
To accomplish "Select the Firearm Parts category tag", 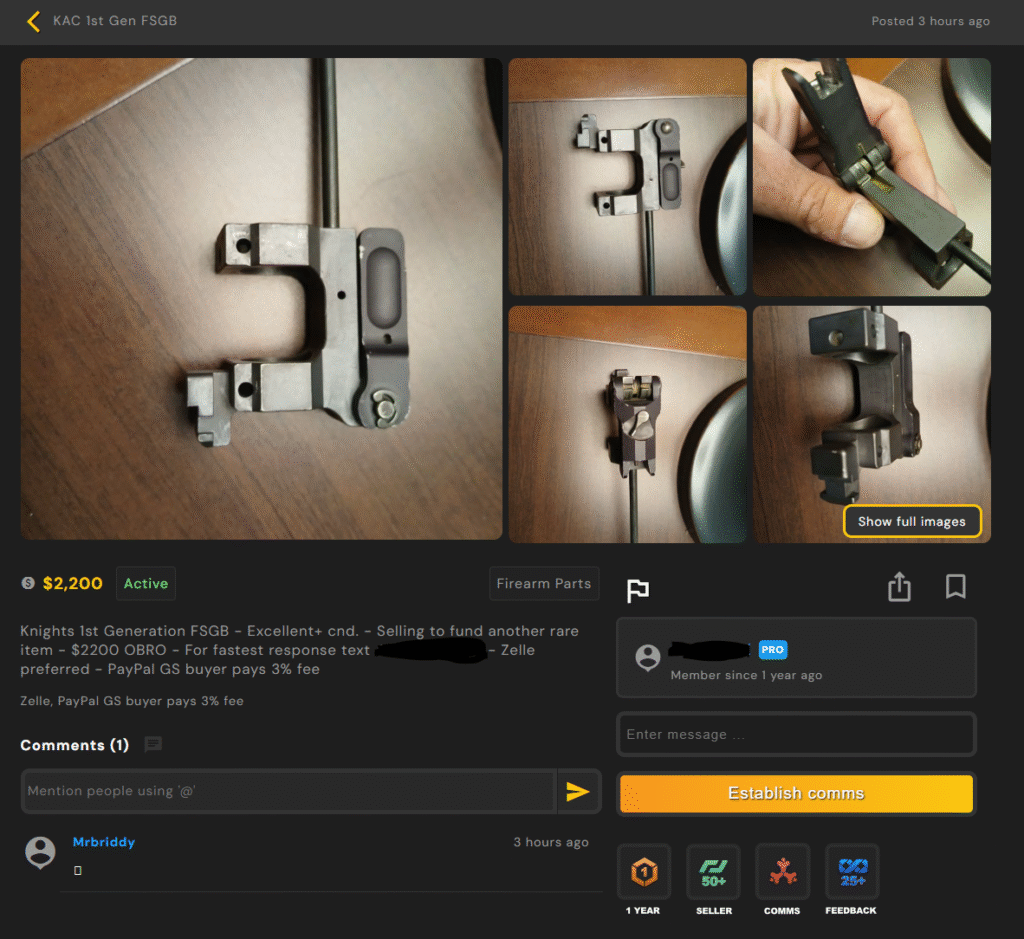I will click(543, 584).
